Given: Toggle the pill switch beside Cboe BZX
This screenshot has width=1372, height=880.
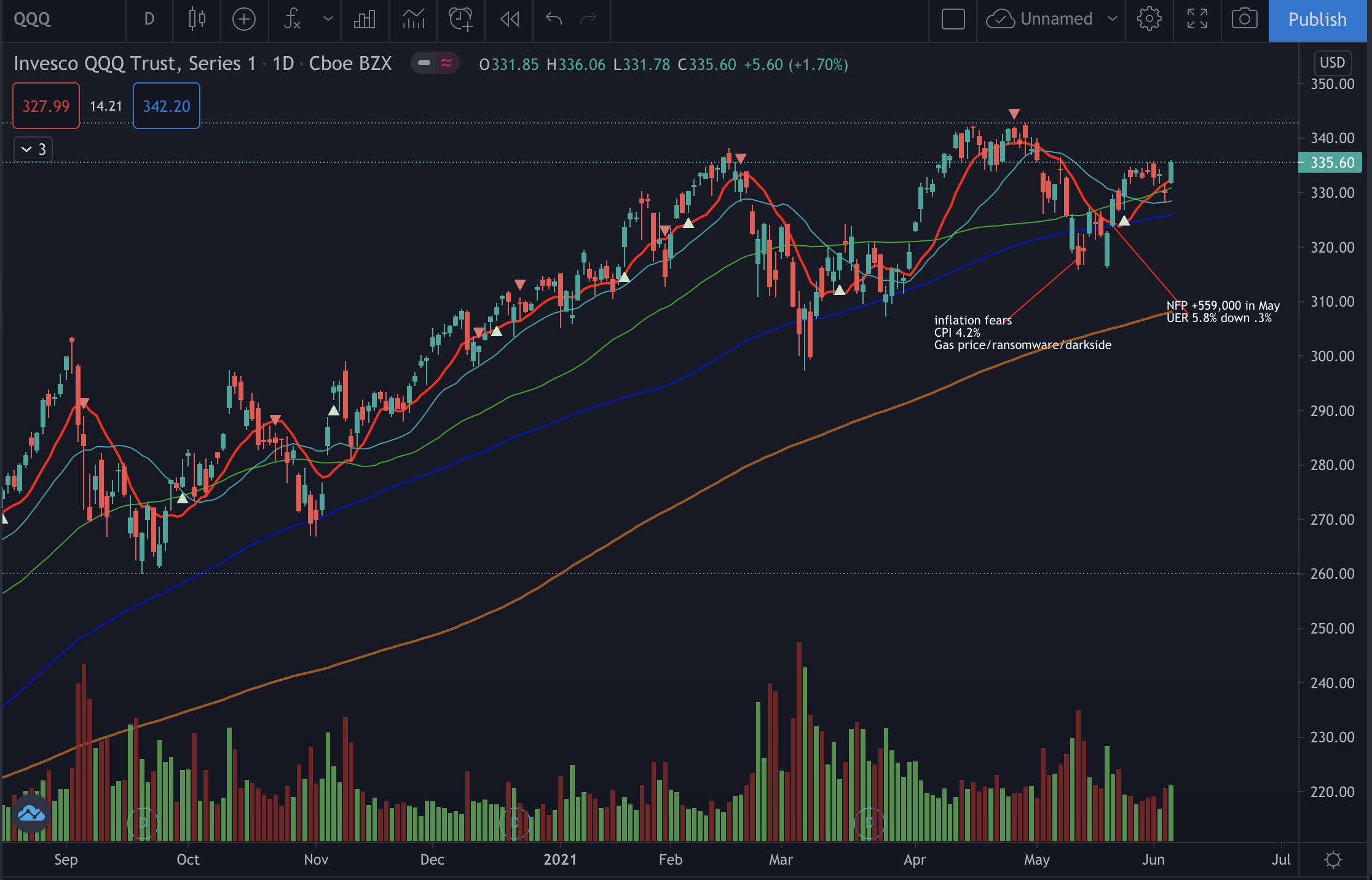Looking at the screenshot, I should point(435,63).
